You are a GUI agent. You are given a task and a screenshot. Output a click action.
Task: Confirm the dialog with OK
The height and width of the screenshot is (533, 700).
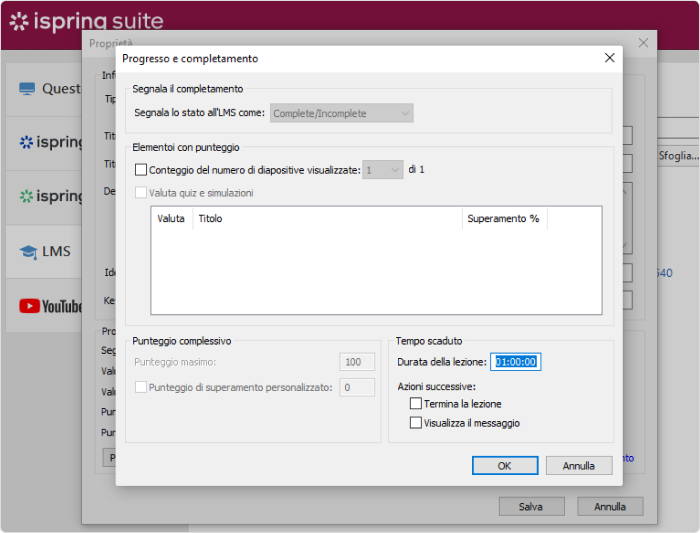point(505,466)
